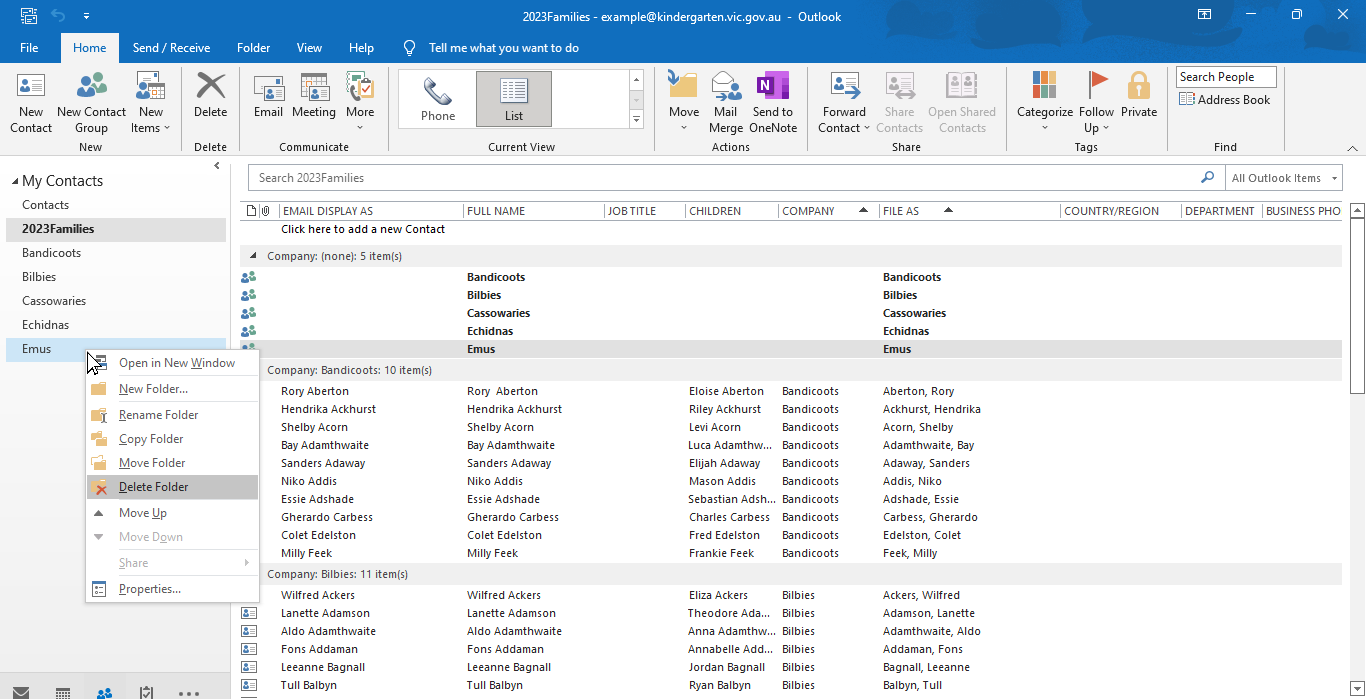
Task: Choose Move Up from context menu
Action: pyautogui.click(x=172, y=513)
